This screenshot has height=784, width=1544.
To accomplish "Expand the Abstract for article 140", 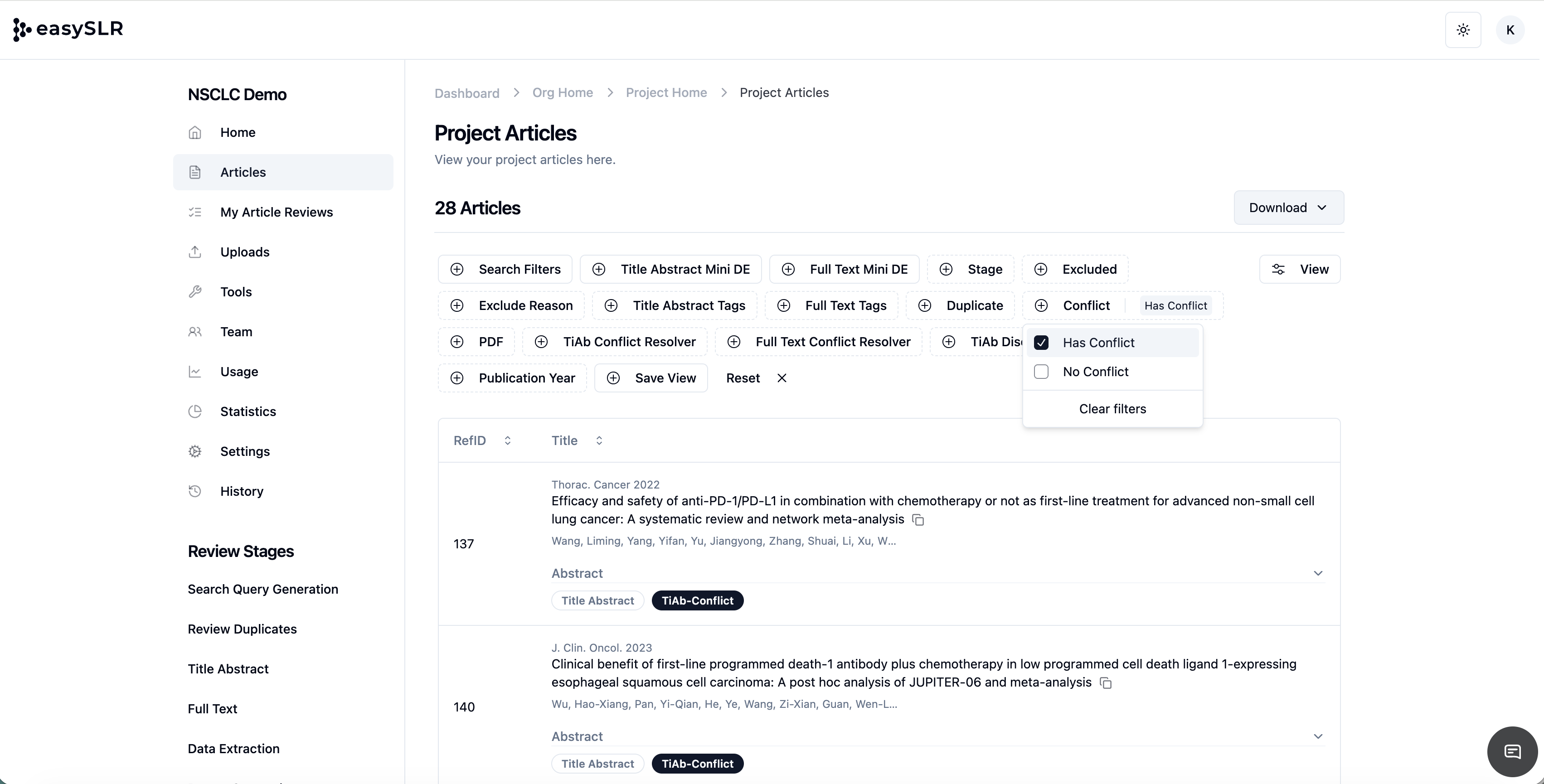I will tap(1317, 736).
